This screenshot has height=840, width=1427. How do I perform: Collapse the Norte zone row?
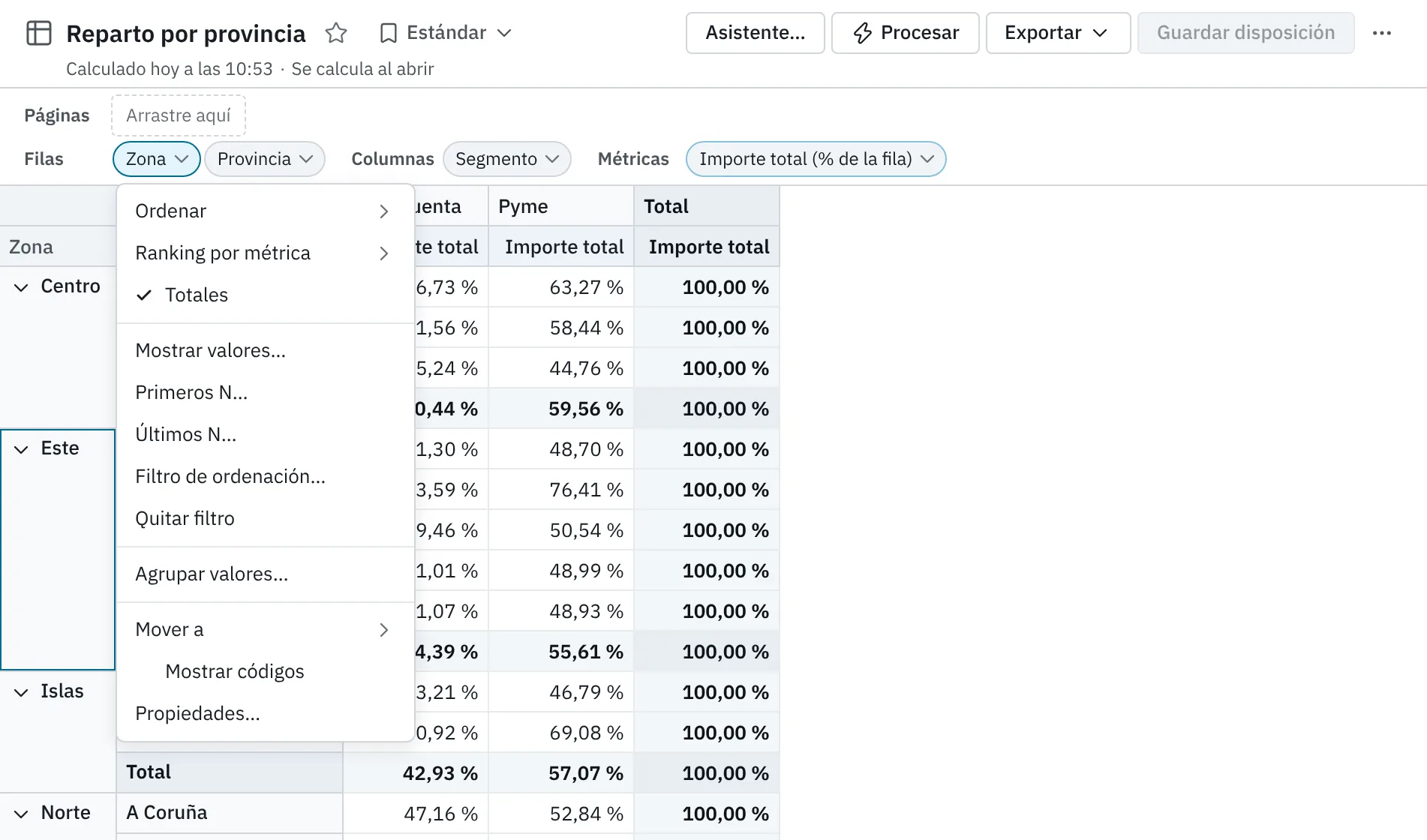tap(22, 814)
